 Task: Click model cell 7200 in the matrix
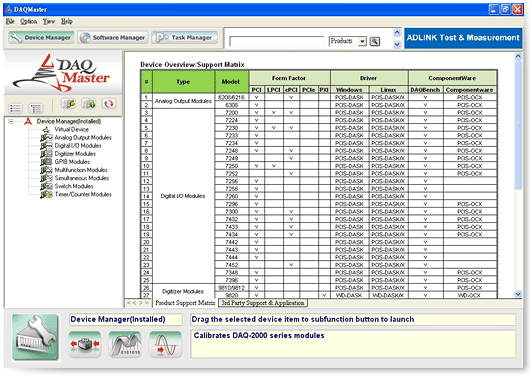click(x=232, y=112)
